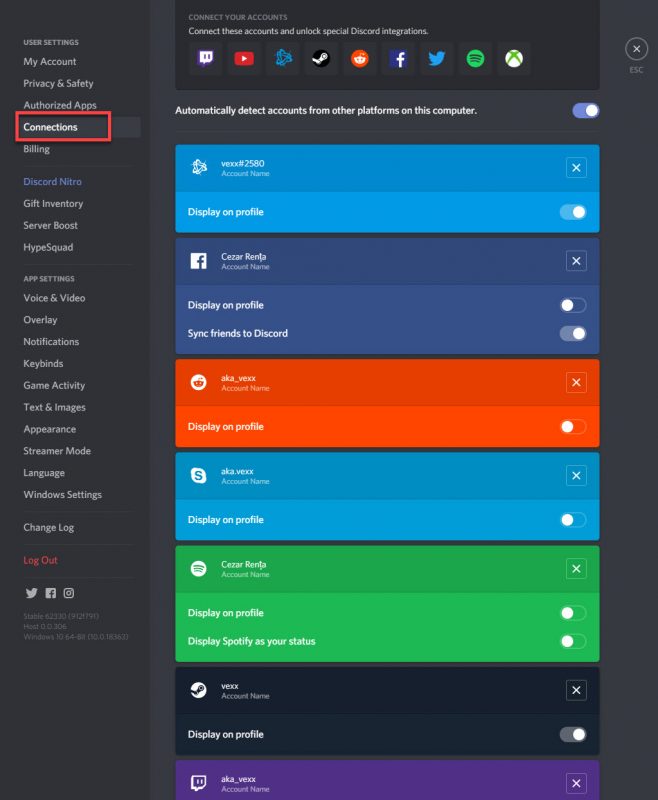The width and height of the screenshot is (658, 800).
Task: Open Discord's Instagram page from sidebar
Action: pyautogui.click(x=69, y=593)
